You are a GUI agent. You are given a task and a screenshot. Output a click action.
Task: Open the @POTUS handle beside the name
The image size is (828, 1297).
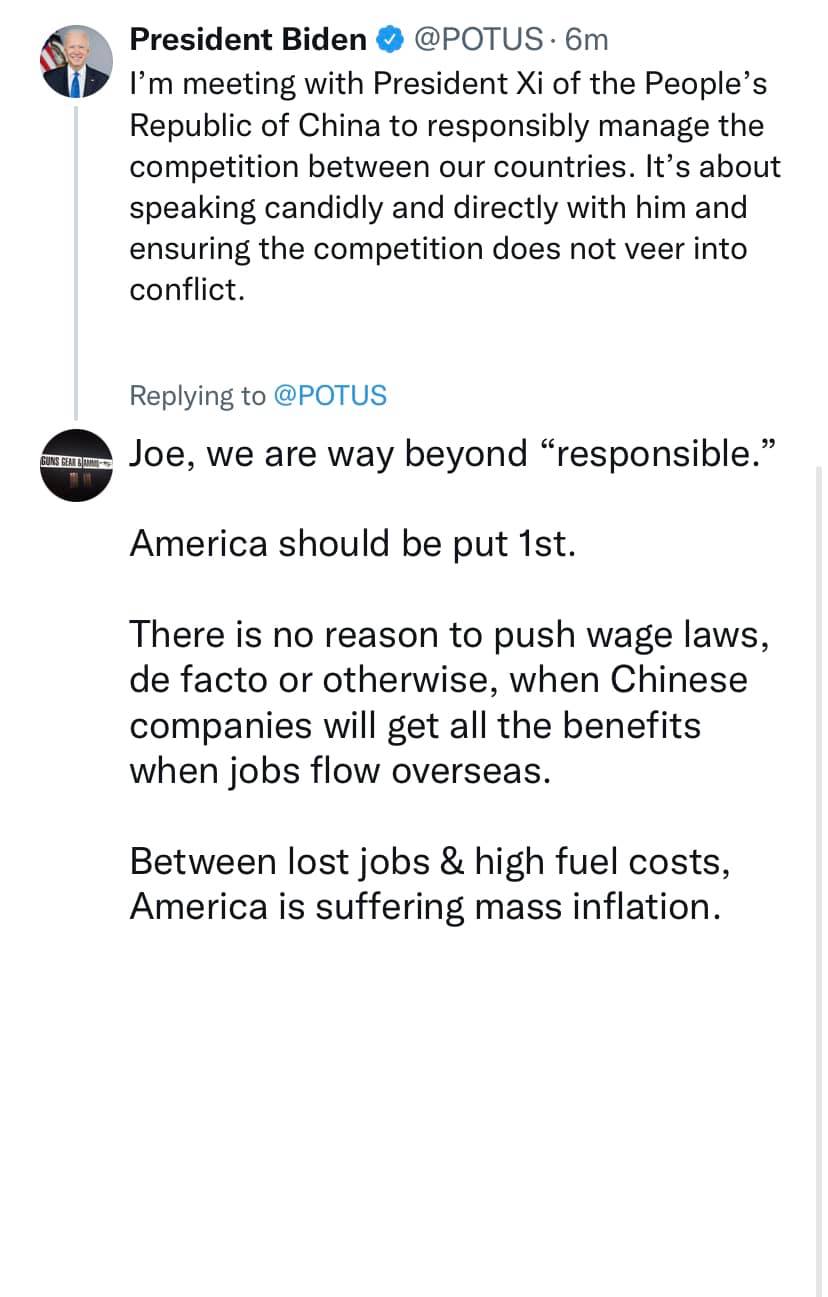pos(478,40)
